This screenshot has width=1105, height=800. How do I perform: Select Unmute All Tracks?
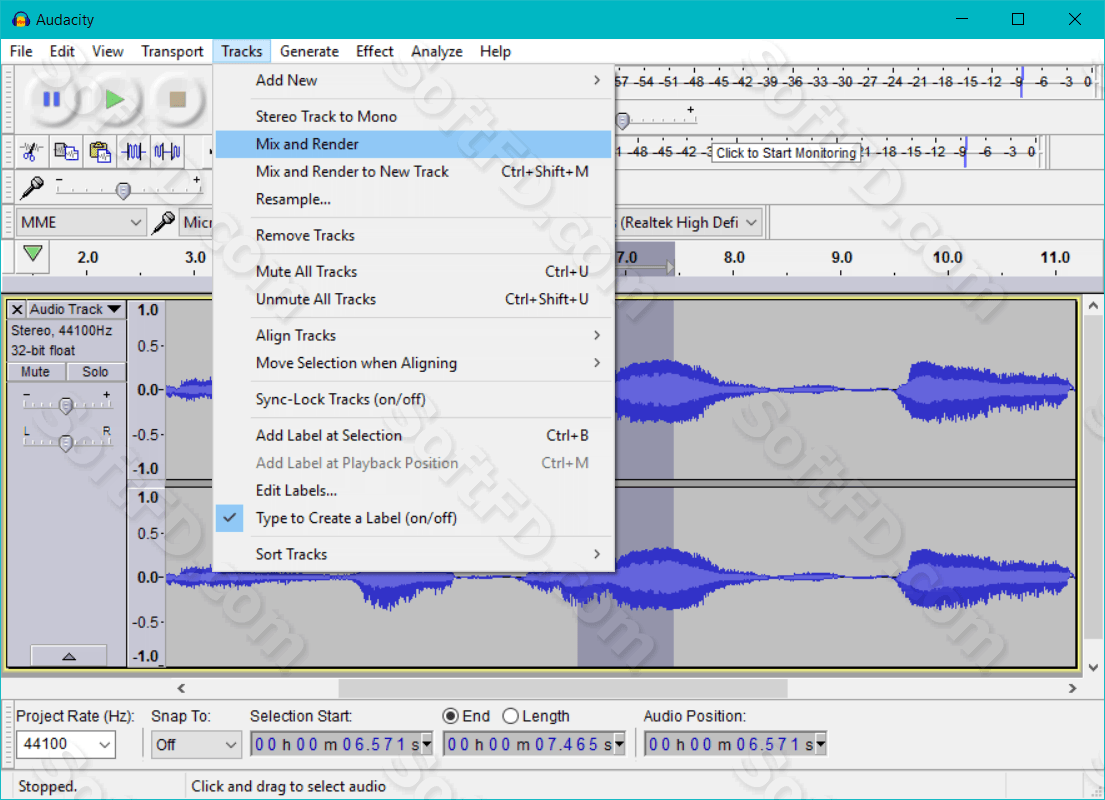[414, 300]
